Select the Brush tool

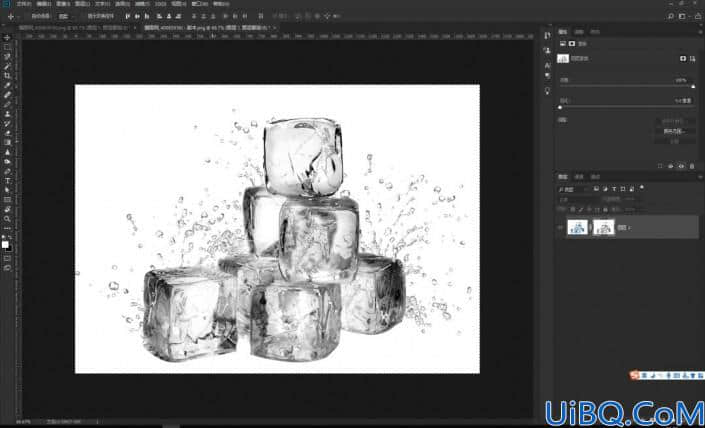coord(7,104)
